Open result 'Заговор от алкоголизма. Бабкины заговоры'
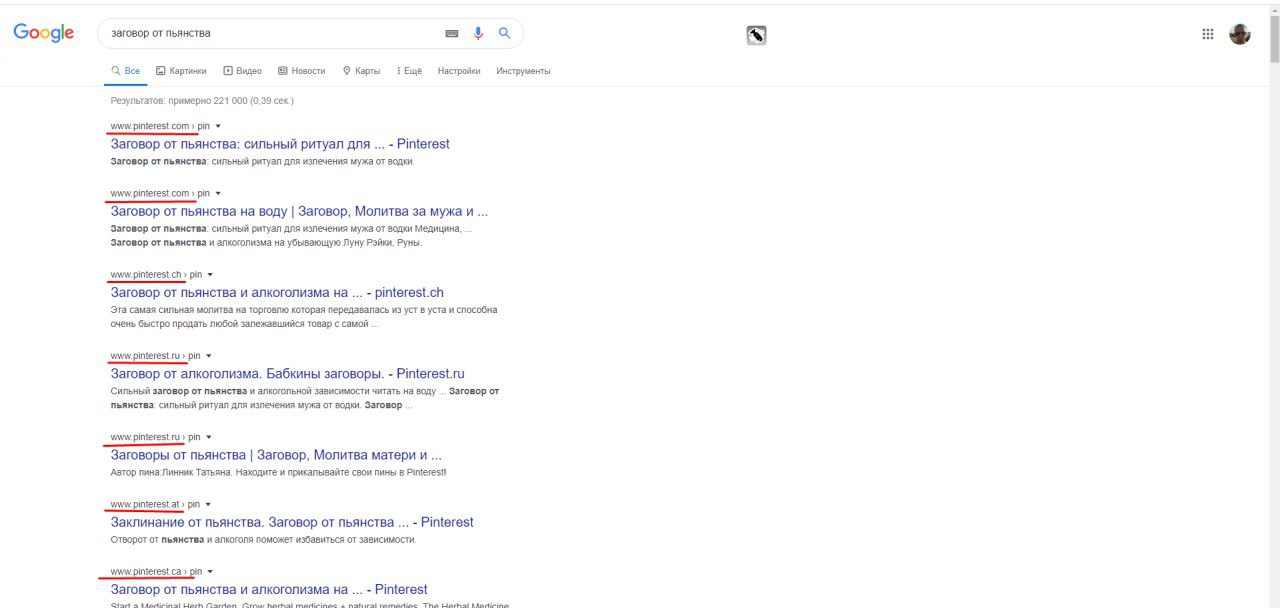1280x608 pixels. coord(287,374)
